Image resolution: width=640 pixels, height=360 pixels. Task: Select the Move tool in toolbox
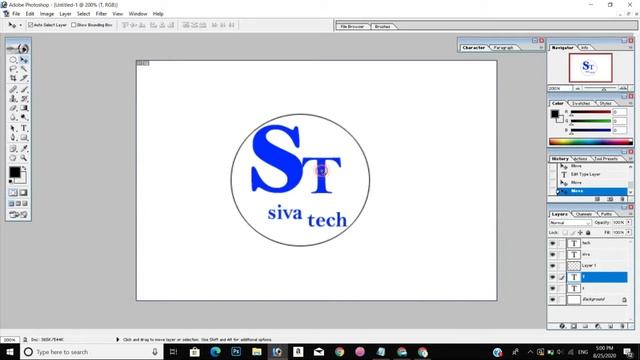(x=24, y=60)
